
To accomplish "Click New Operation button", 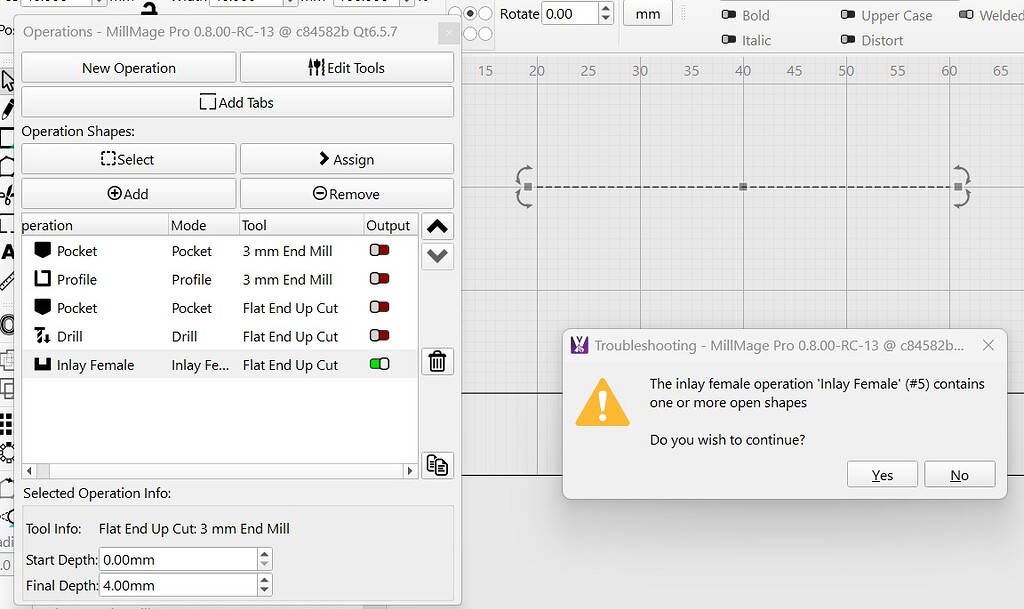I will (129, 68).
